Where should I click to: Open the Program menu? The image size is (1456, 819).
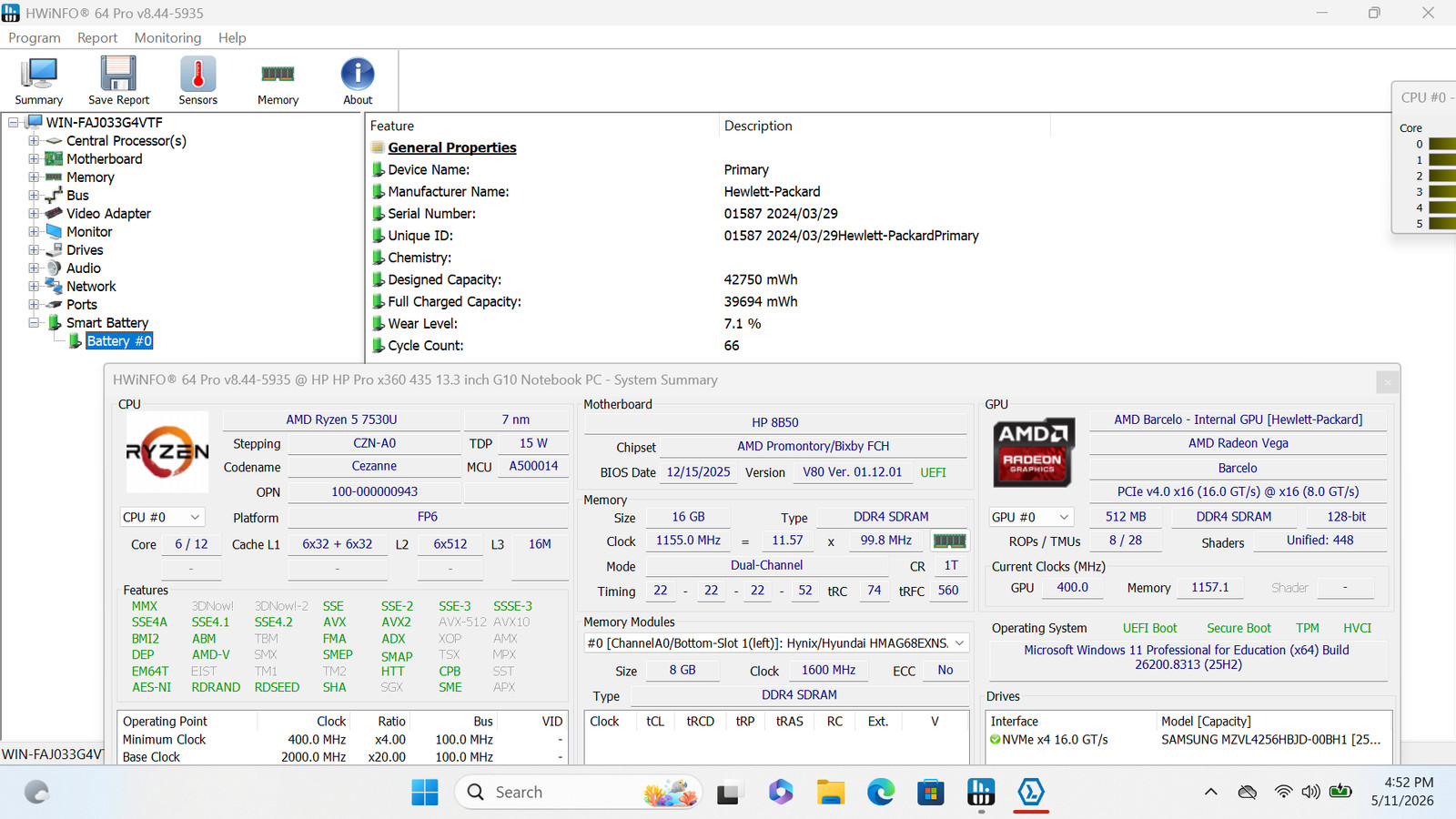35,37
